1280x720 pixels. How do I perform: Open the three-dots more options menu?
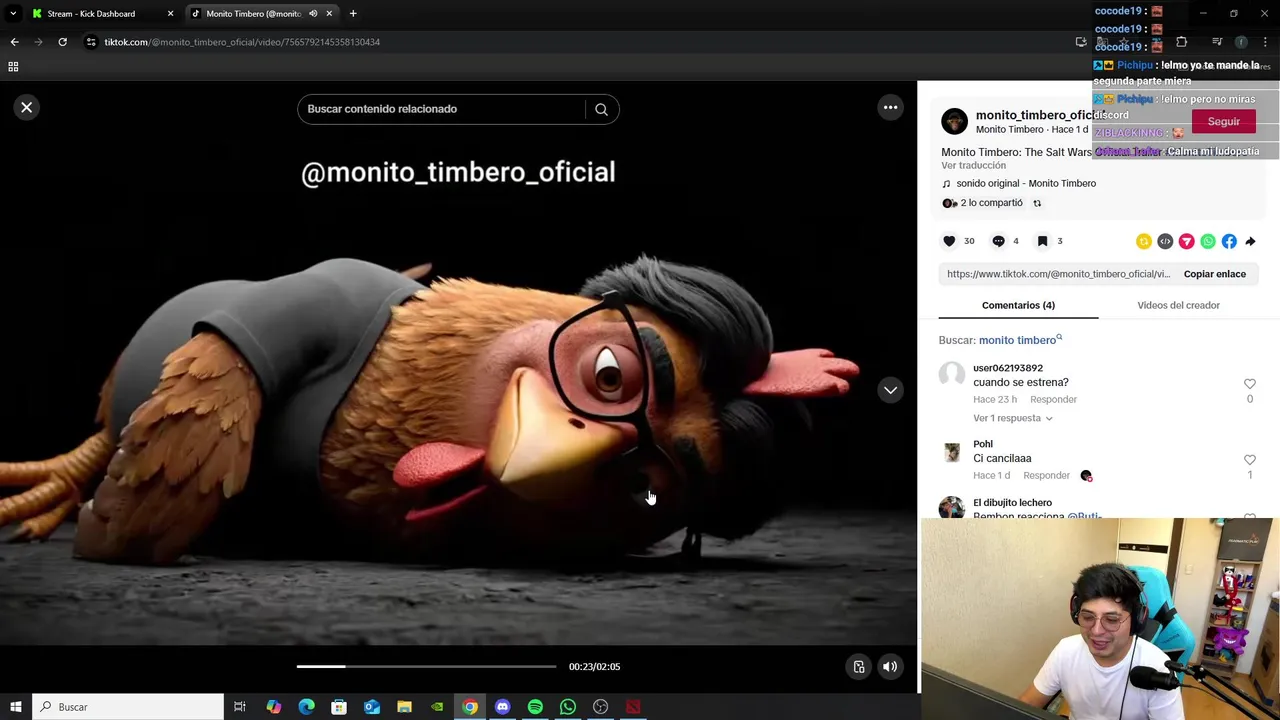coord(890,107)
